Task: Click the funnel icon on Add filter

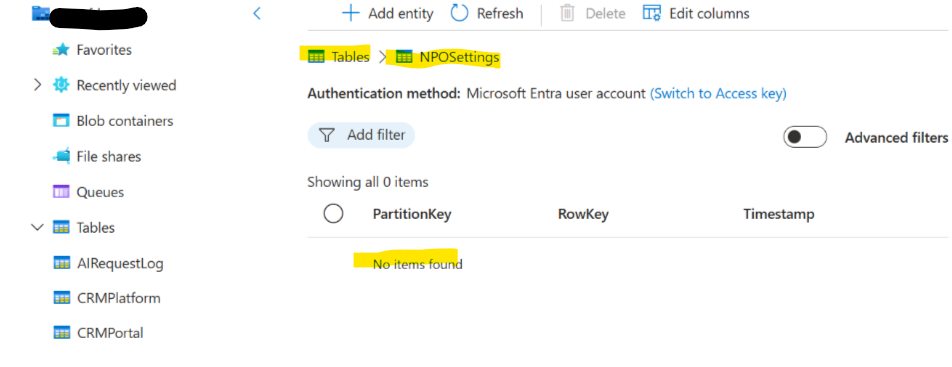Action: coord(327,135)
